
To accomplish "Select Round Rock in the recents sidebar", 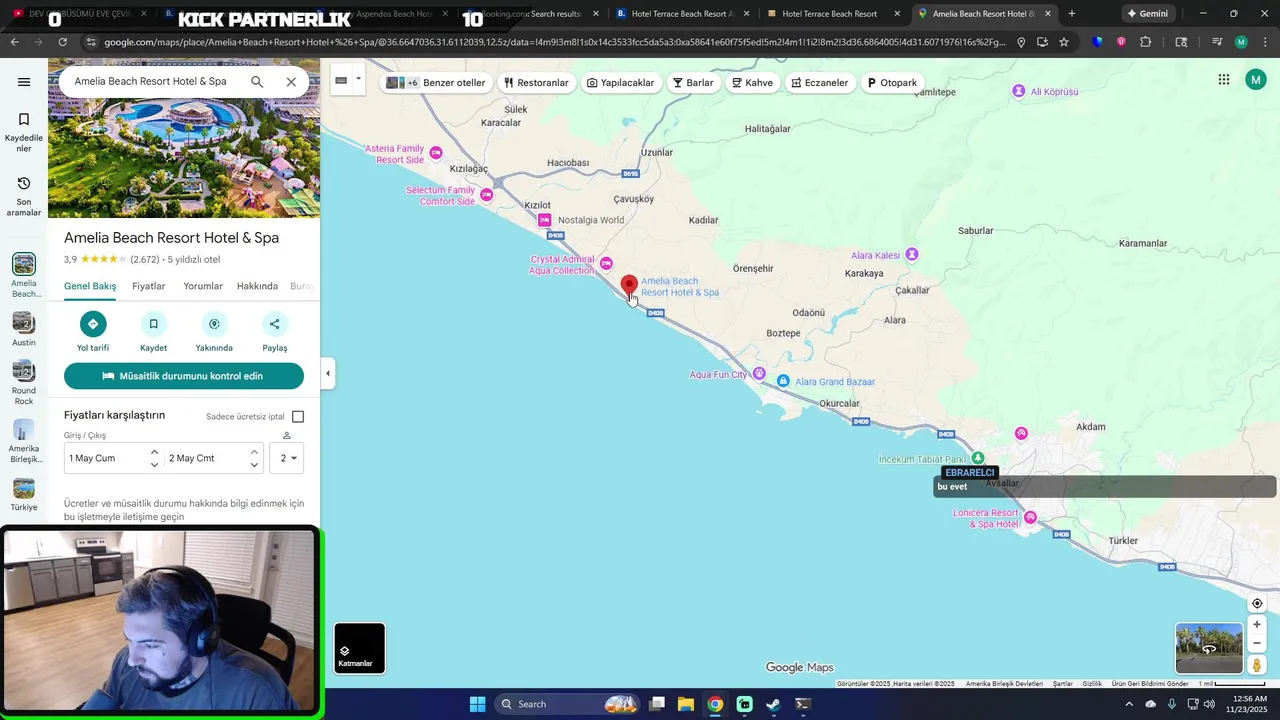I will (x=24, y=383).
